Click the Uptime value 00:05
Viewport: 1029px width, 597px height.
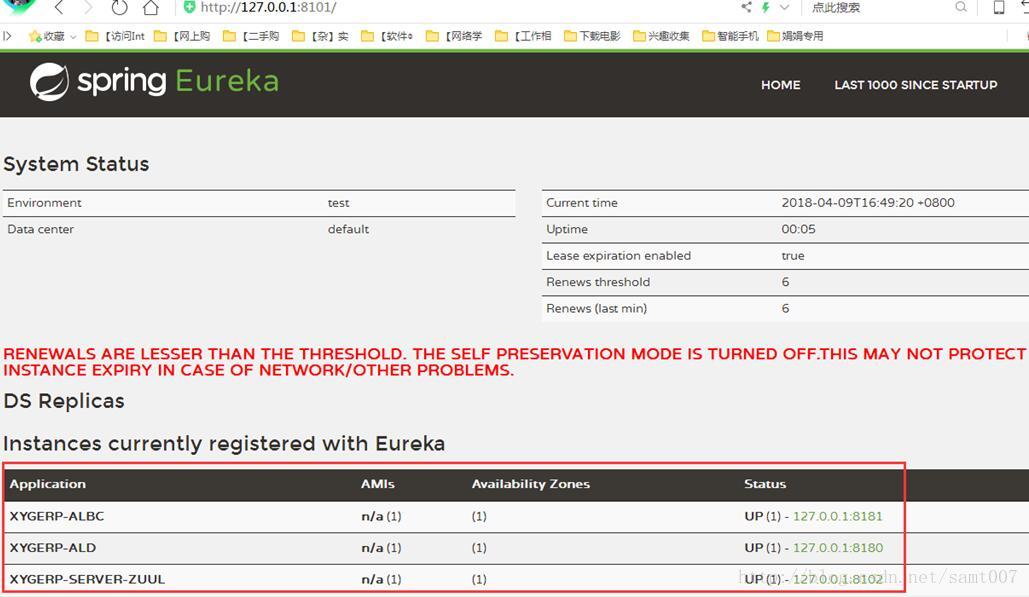(799, 229)
